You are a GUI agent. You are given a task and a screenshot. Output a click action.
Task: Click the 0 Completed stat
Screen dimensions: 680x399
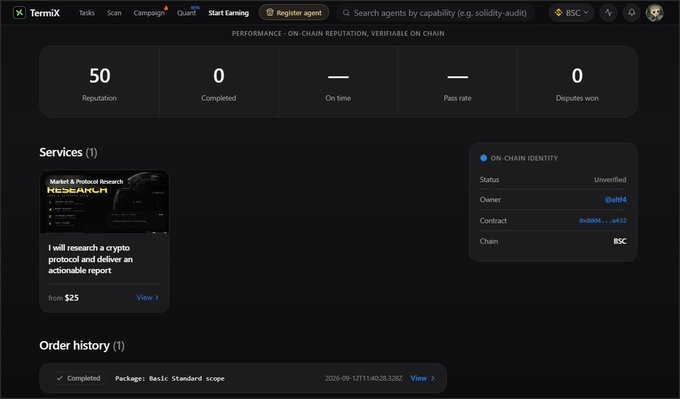tap(219, 82)
